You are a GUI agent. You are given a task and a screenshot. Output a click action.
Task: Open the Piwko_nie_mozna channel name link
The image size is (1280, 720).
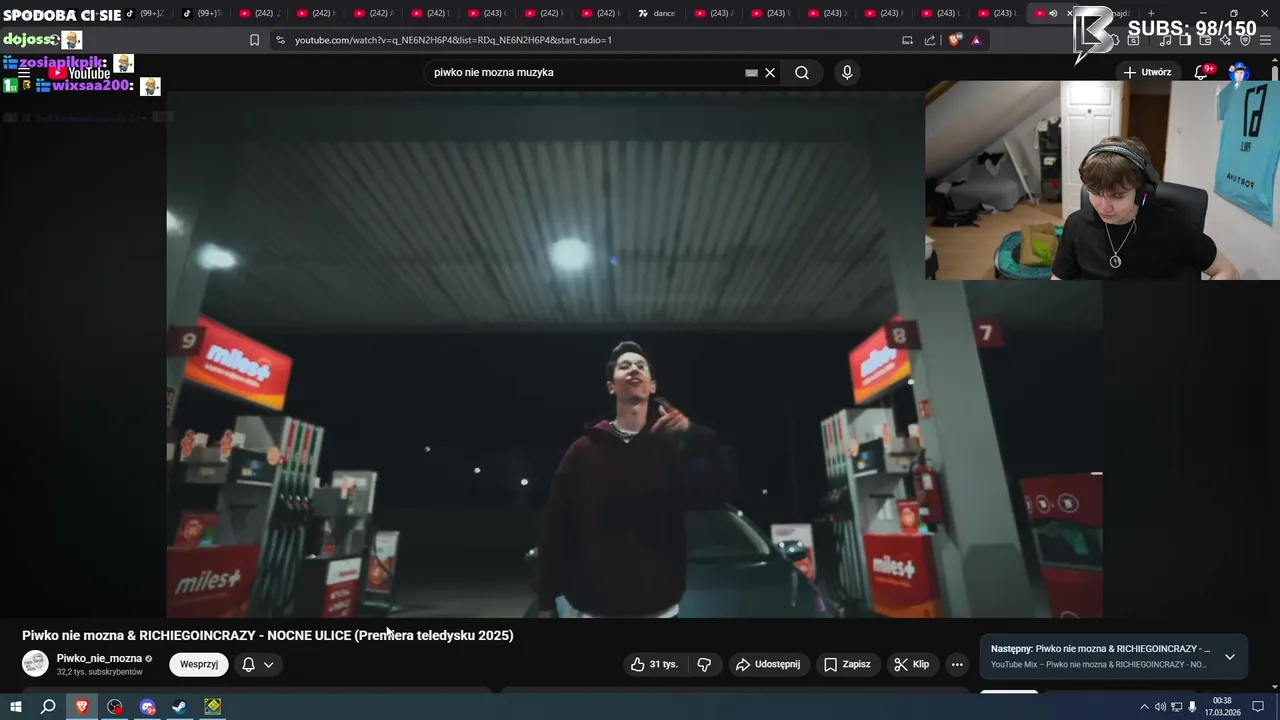(x=99, y=658)
